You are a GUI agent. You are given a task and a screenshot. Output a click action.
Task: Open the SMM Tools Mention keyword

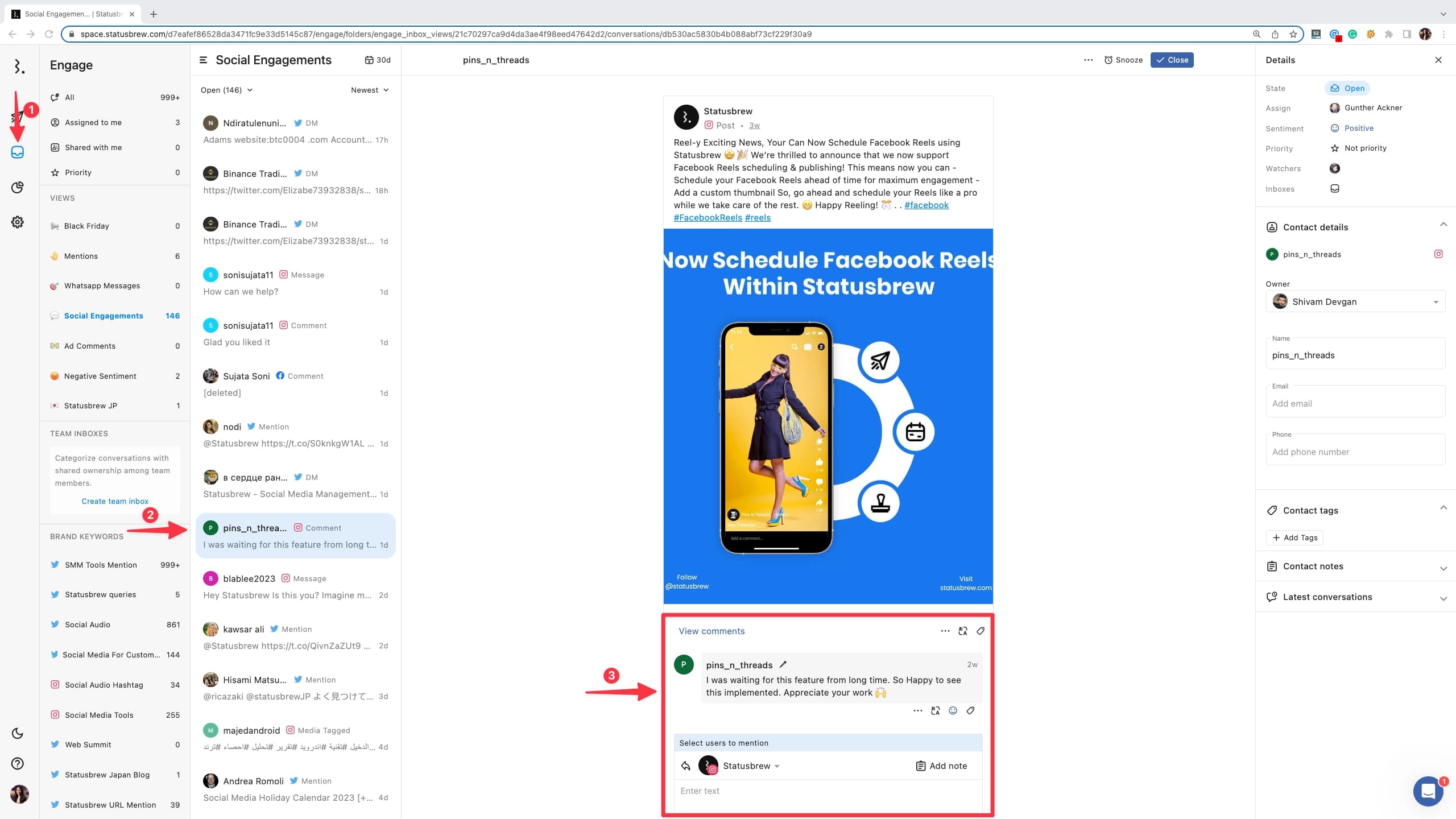115,565
